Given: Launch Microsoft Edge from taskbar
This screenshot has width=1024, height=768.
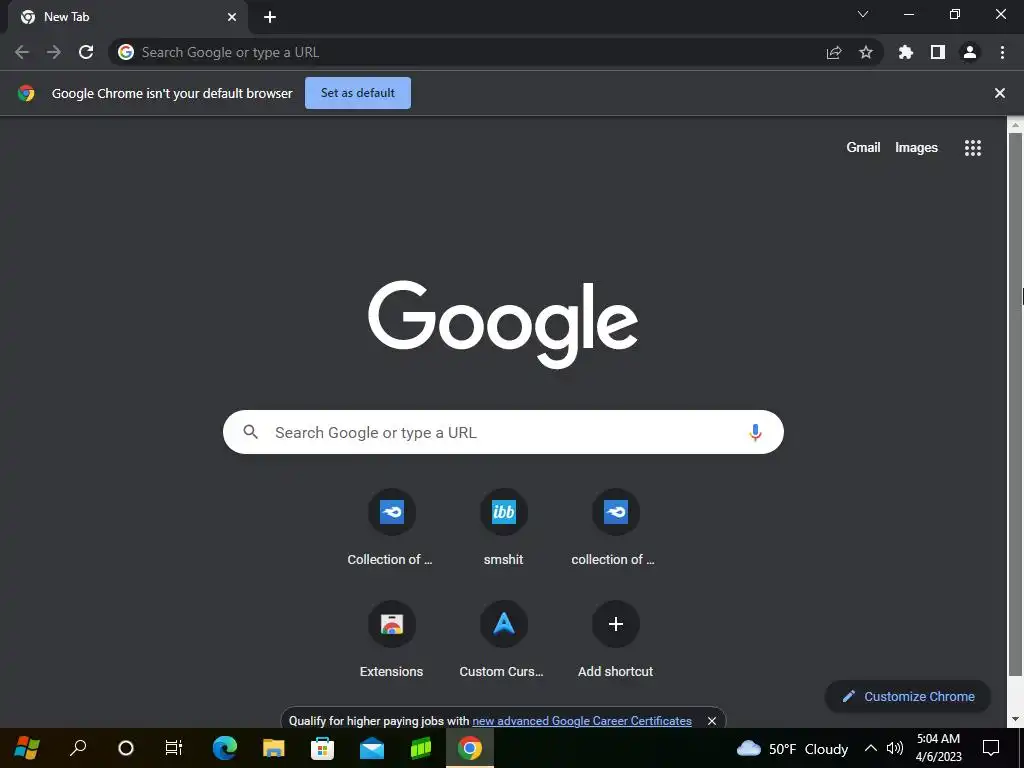Looking at the screenshot, I should 224,748.
